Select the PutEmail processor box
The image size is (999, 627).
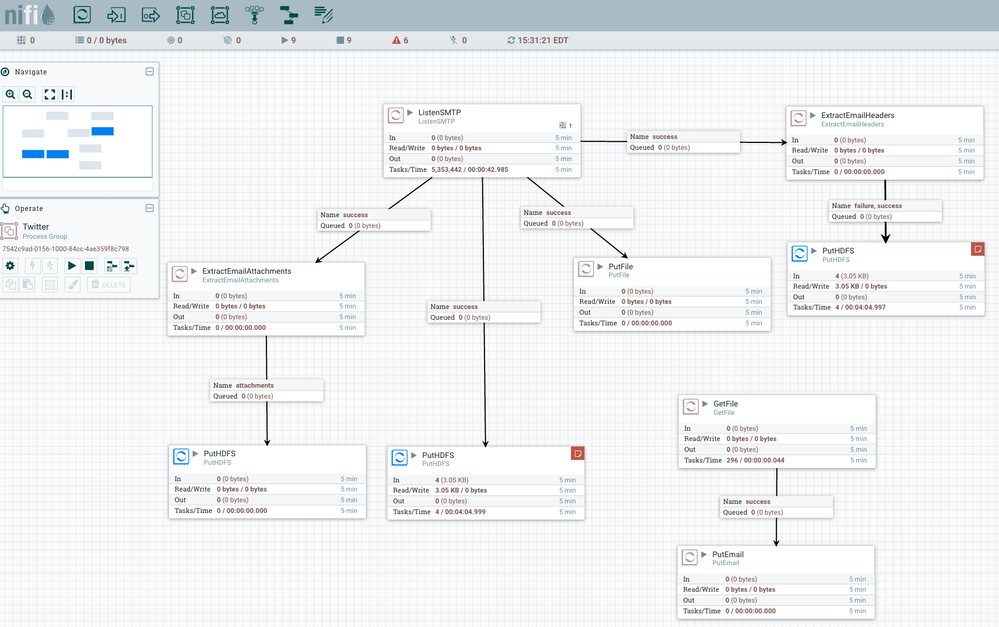[x=776, y=582]
